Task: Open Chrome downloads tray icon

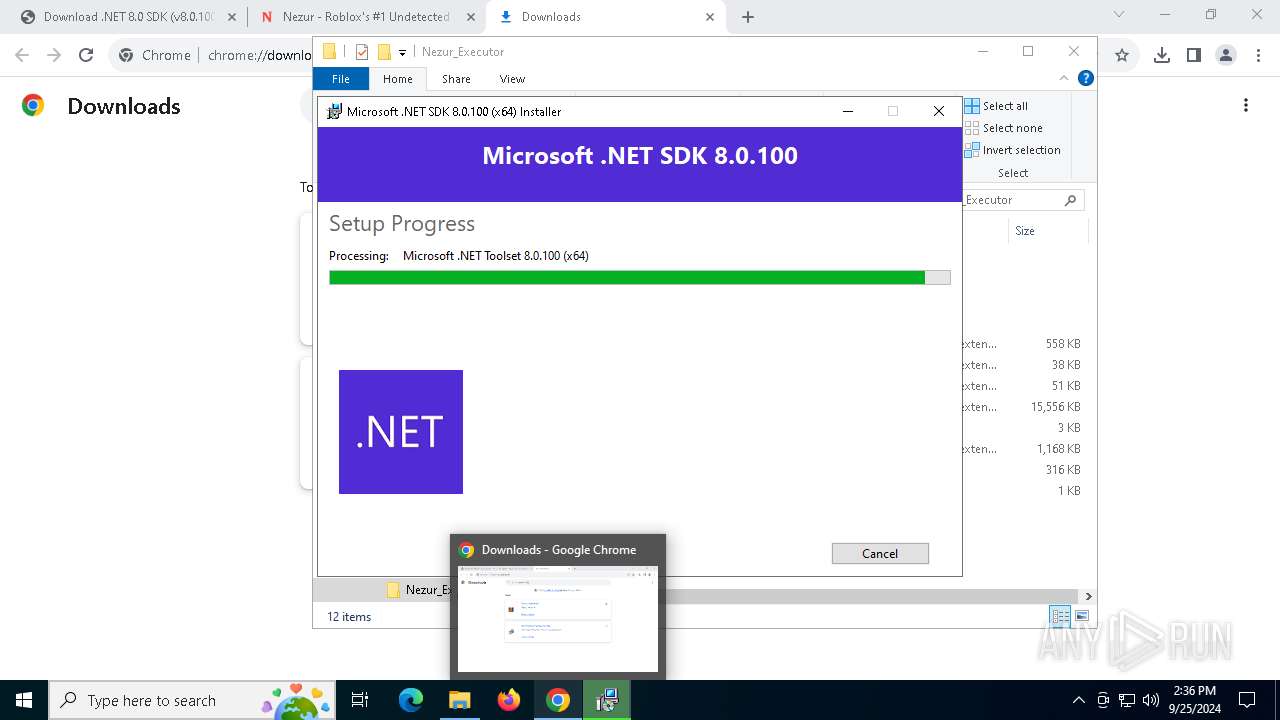Action: pyautogui.click(x=1162, y=56)
